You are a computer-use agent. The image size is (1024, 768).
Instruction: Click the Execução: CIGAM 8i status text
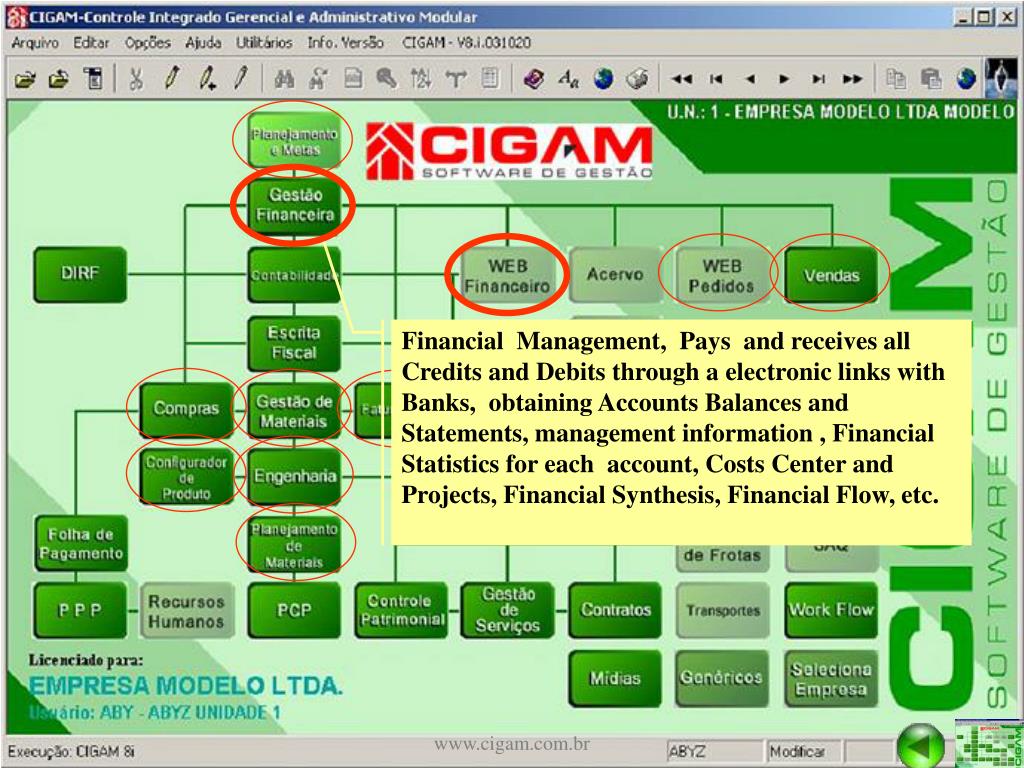pos(71,752)
